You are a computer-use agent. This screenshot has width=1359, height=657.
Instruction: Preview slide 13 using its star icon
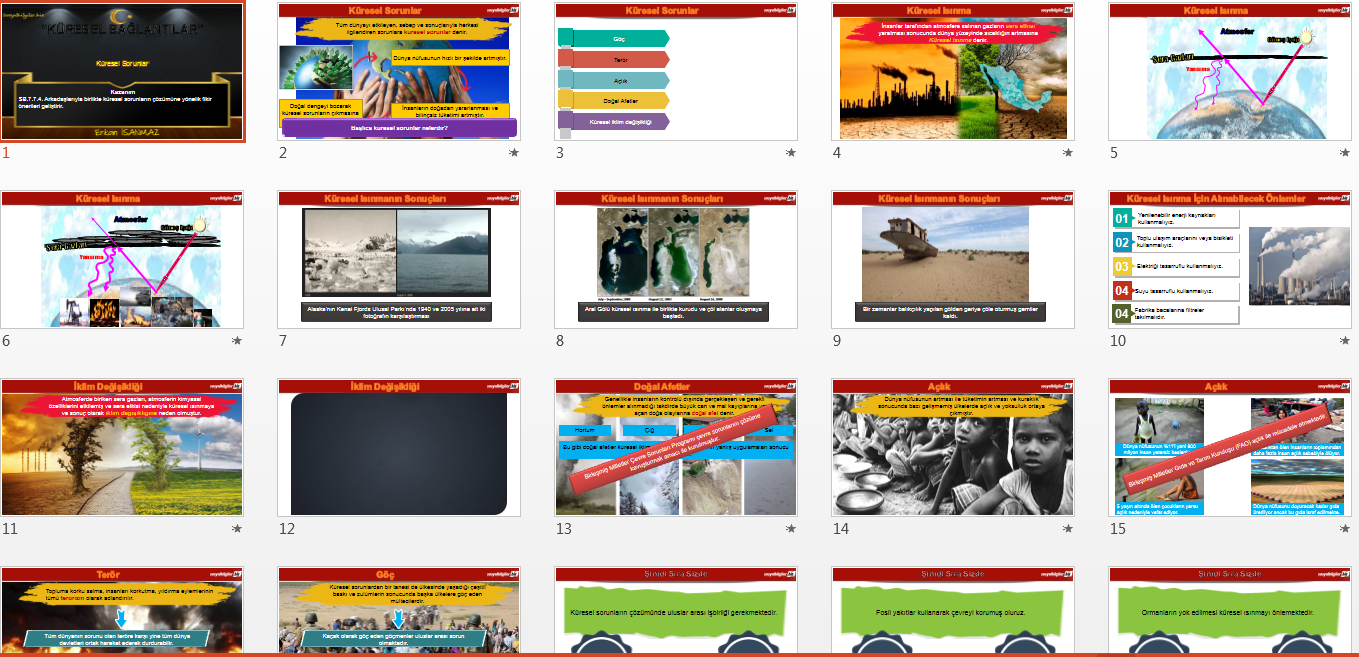[x=791, y=529]
